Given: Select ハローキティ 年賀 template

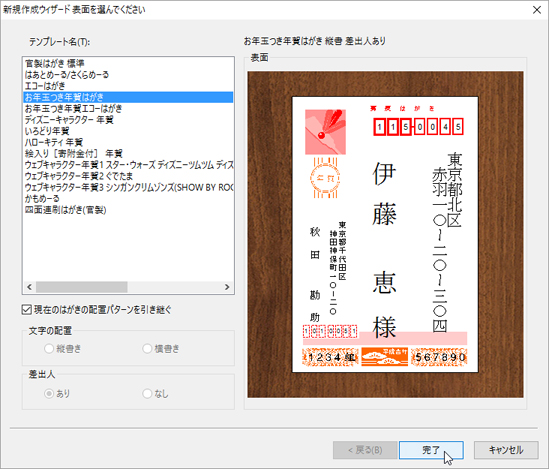Looking at the screenshot, I should pos(128,142).
